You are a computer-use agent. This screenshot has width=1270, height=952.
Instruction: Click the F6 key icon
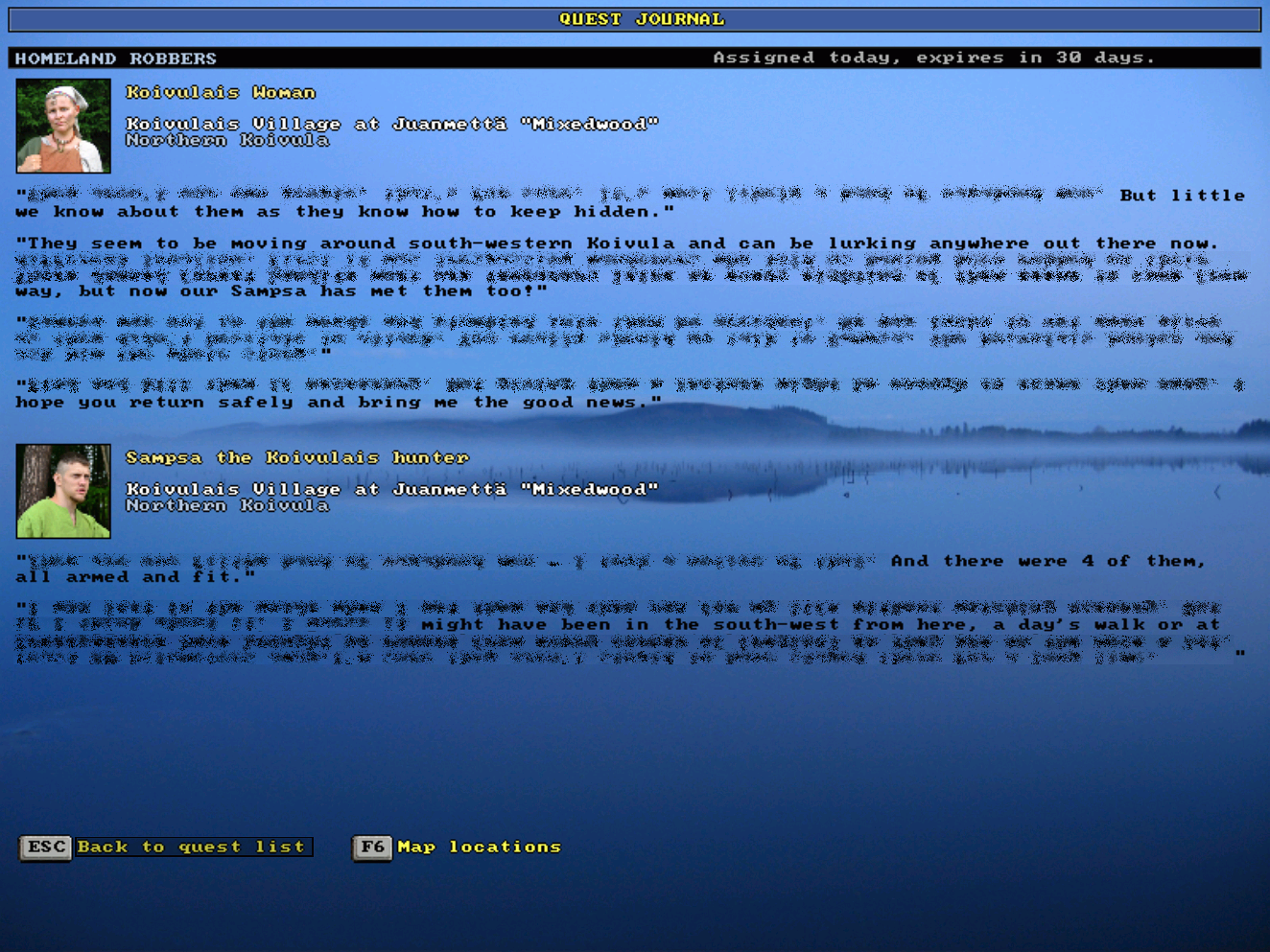372,848
